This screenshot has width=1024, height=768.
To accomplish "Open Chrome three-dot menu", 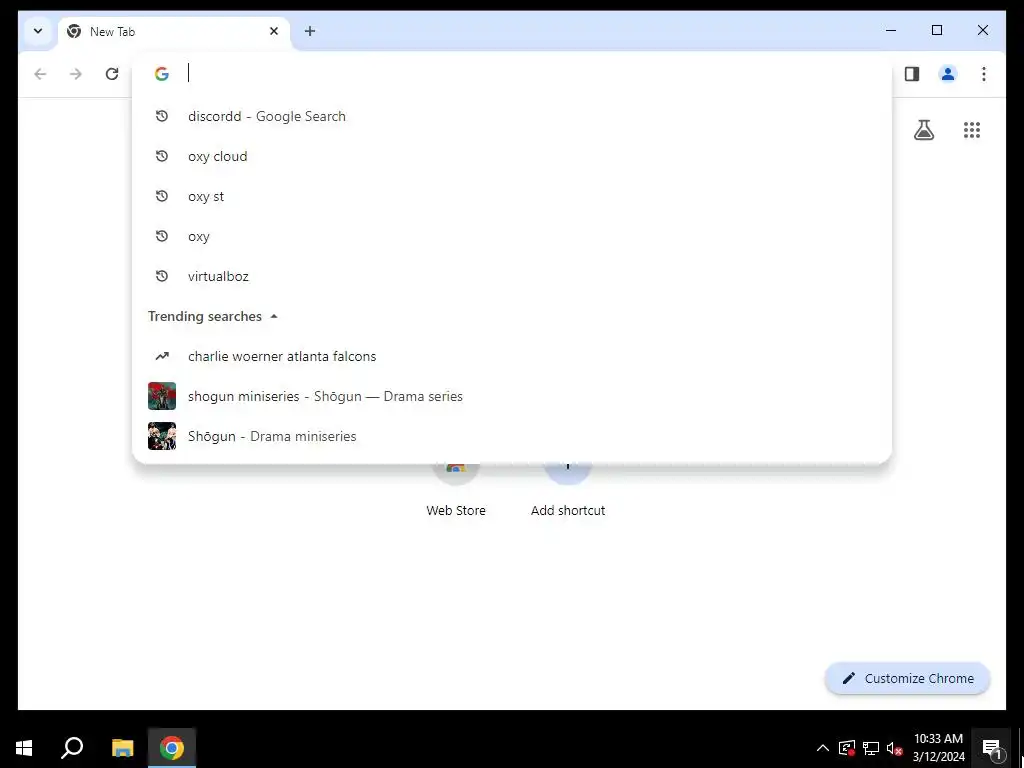I will tap(984, 74).
